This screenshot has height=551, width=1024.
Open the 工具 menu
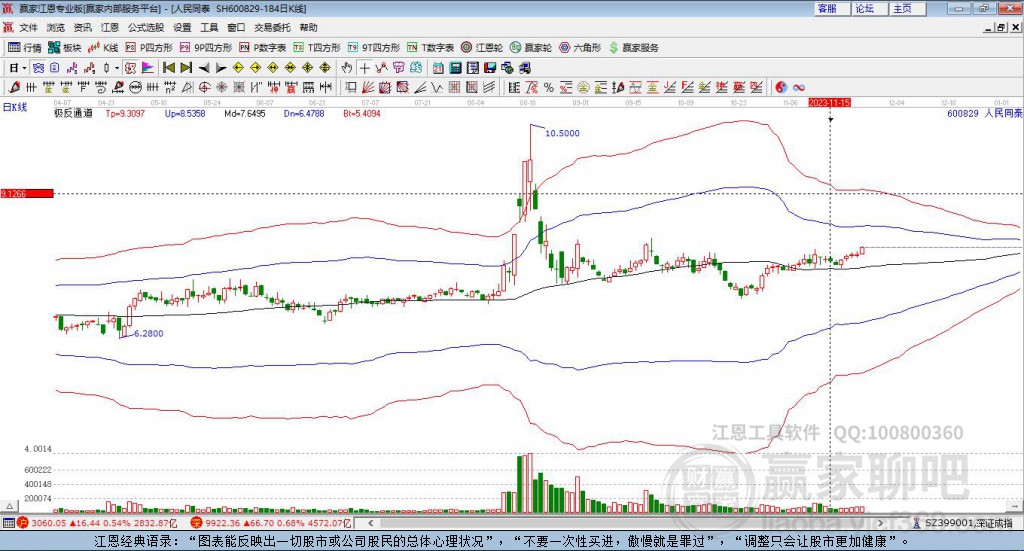pyautogui.click(x=209, y=27)
